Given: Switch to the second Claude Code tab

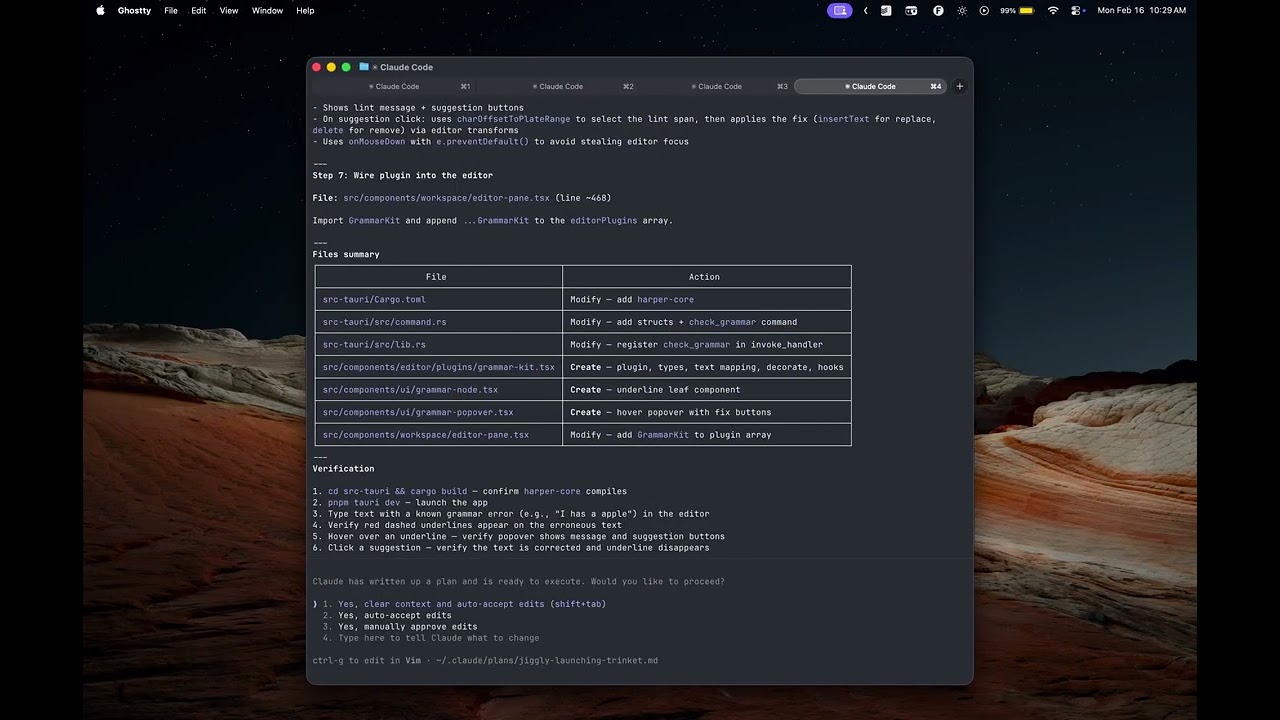Looking at the screenshot, I should click(x=557, y=86).
